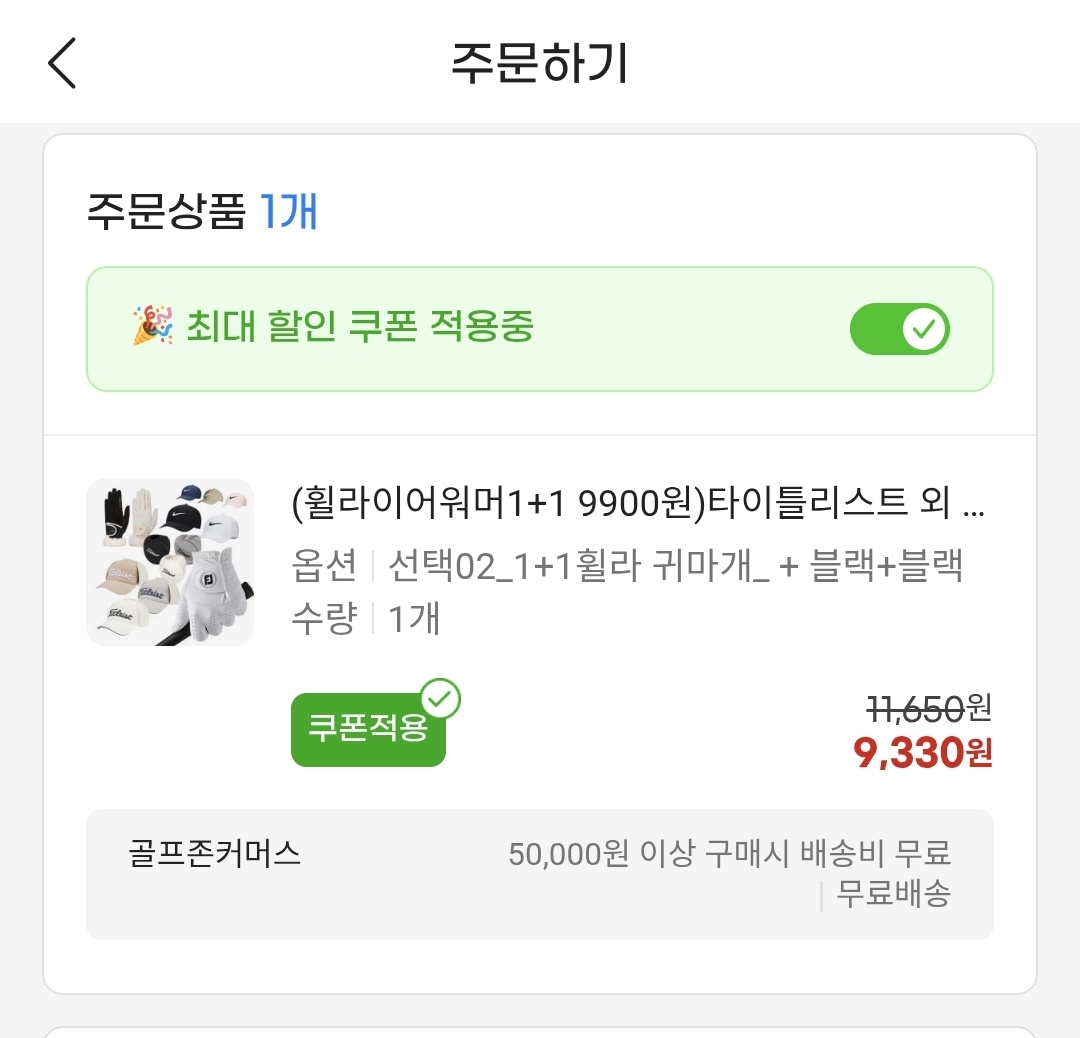Screen dimensions: 1080x1038
Task: Open the 골프존커머스 seller name
Action: point(215,855)
